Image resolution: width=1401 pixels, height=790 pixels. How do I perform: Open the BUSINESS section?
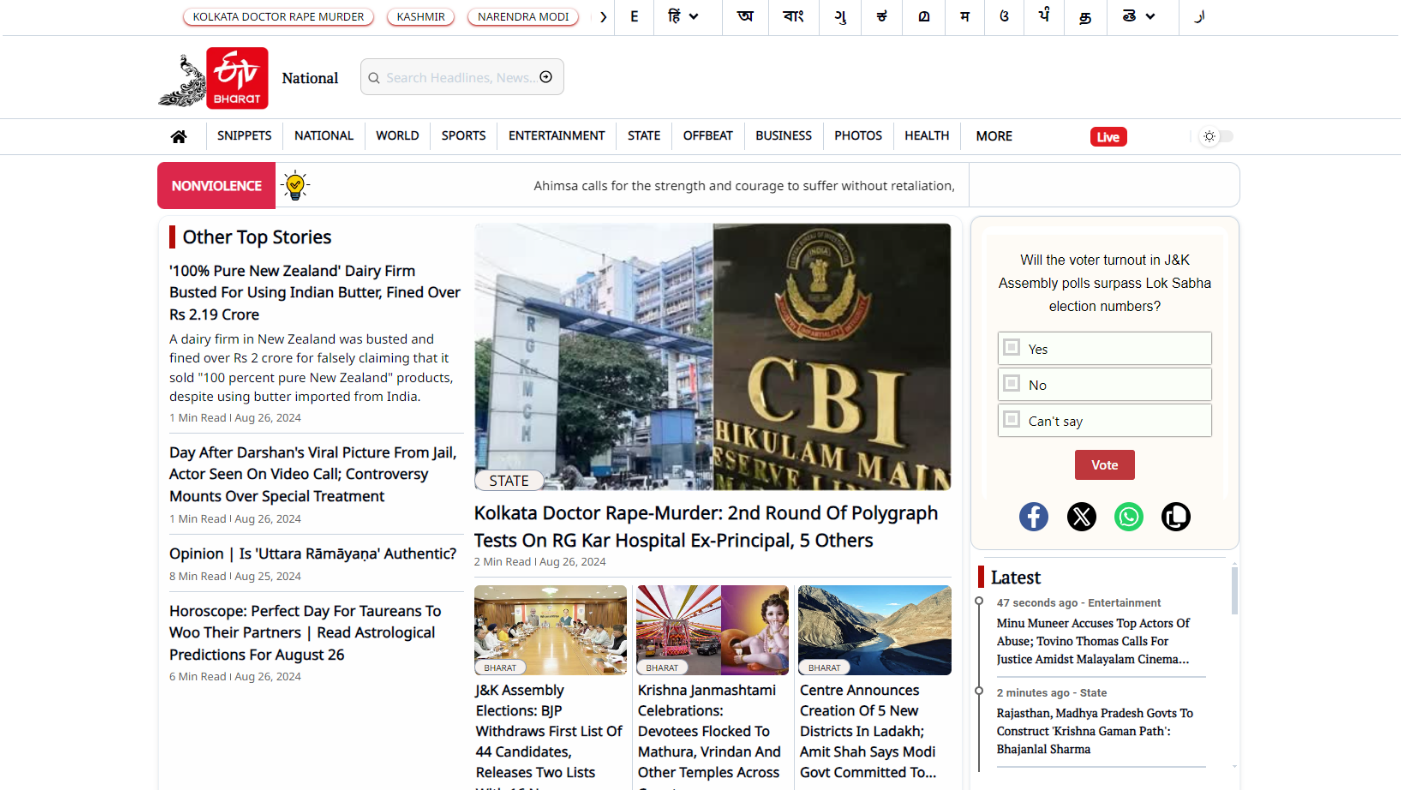784,136
